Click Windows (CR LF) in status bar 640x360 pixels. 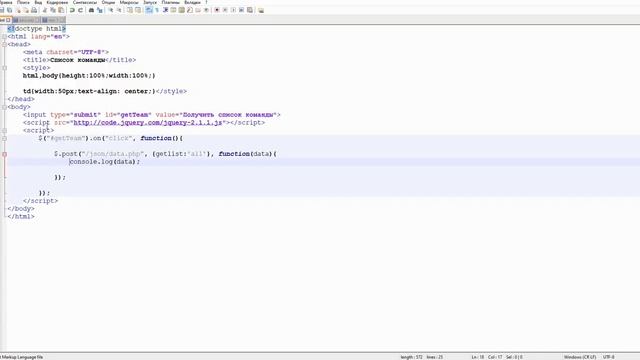tap(580, 357)
